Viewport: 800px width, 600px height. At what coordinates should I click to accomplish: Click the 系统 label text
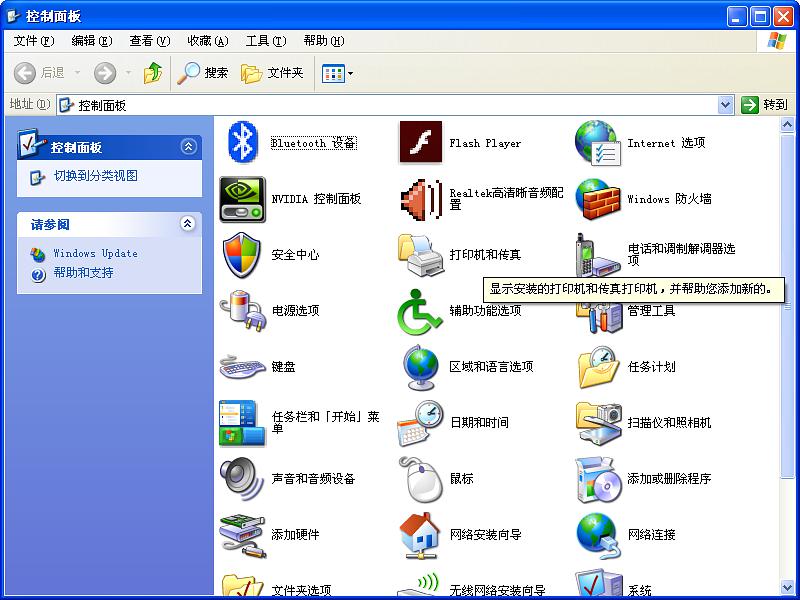click(x=639, y=591)
